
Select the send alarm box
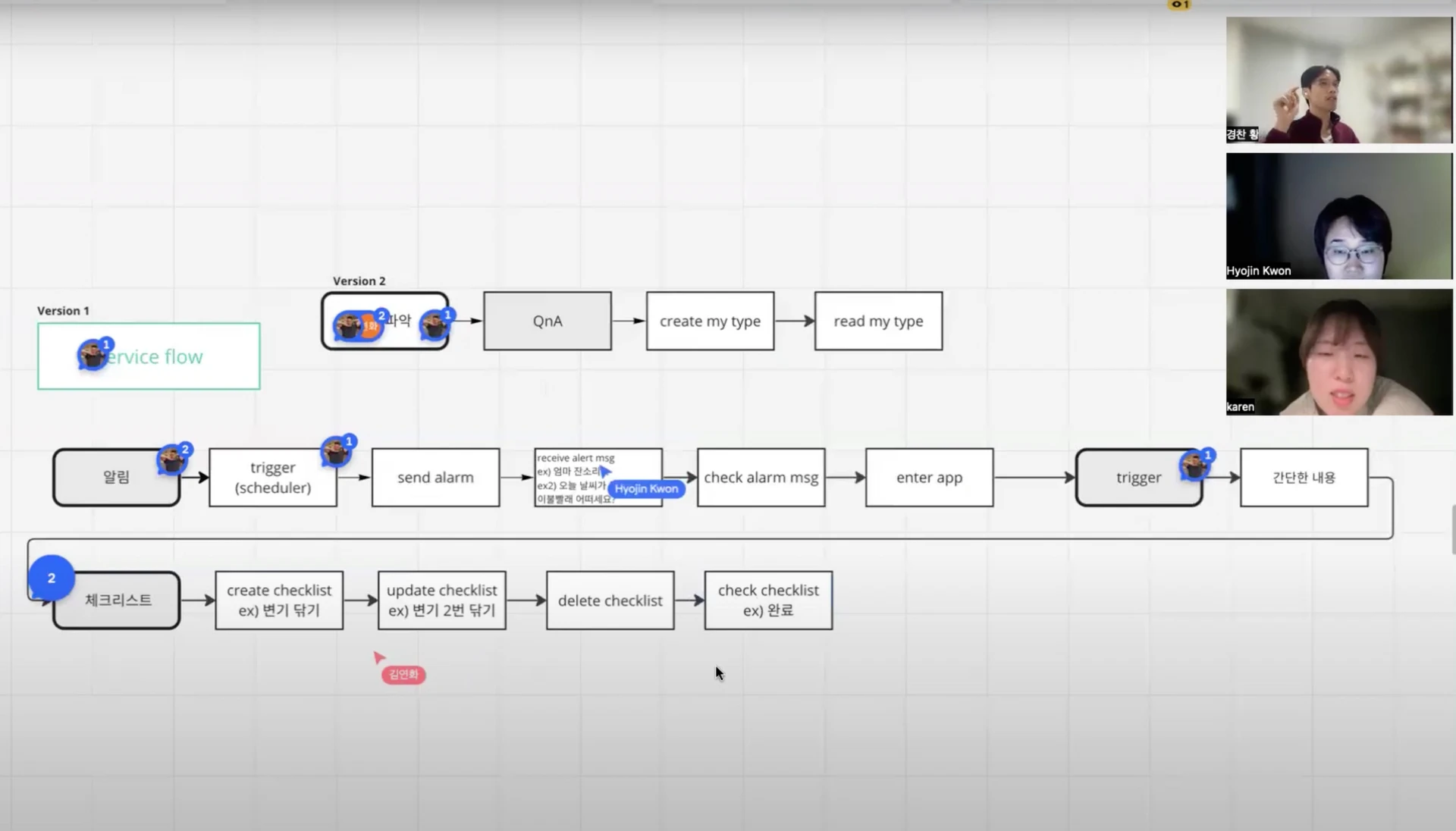435,477
